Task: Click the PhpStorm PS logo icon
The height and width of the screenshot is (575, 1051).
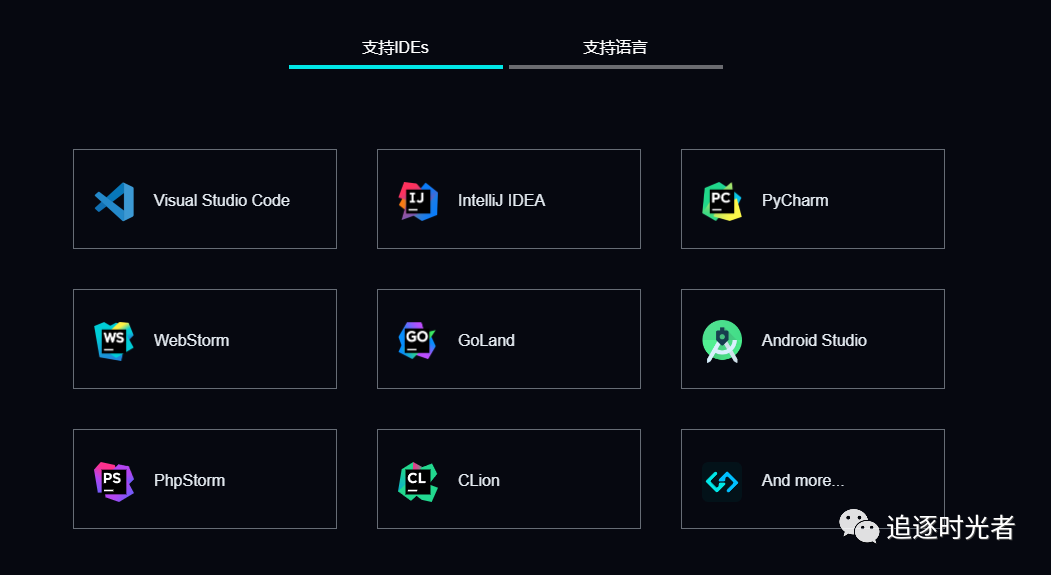Action: click(114, 481)
